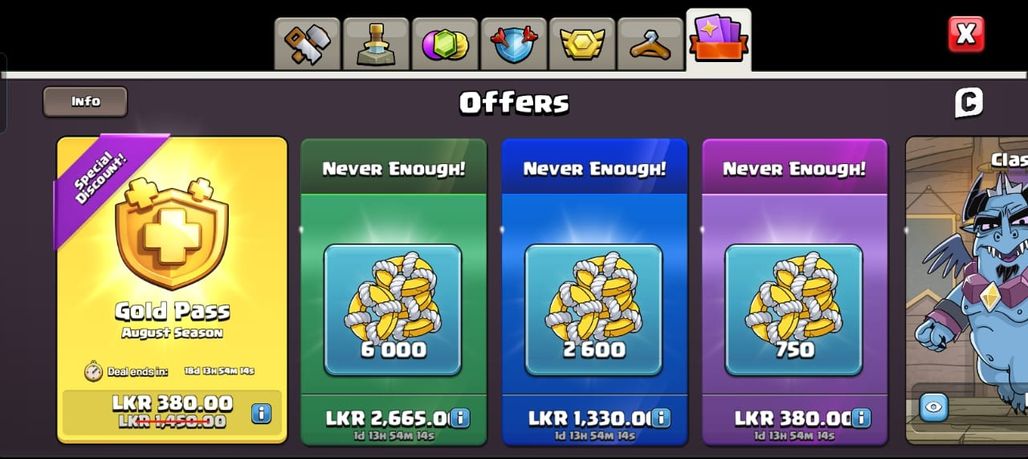Select the purple cards offers tab
1028x459 pixels.
click(x=718, y=39)
